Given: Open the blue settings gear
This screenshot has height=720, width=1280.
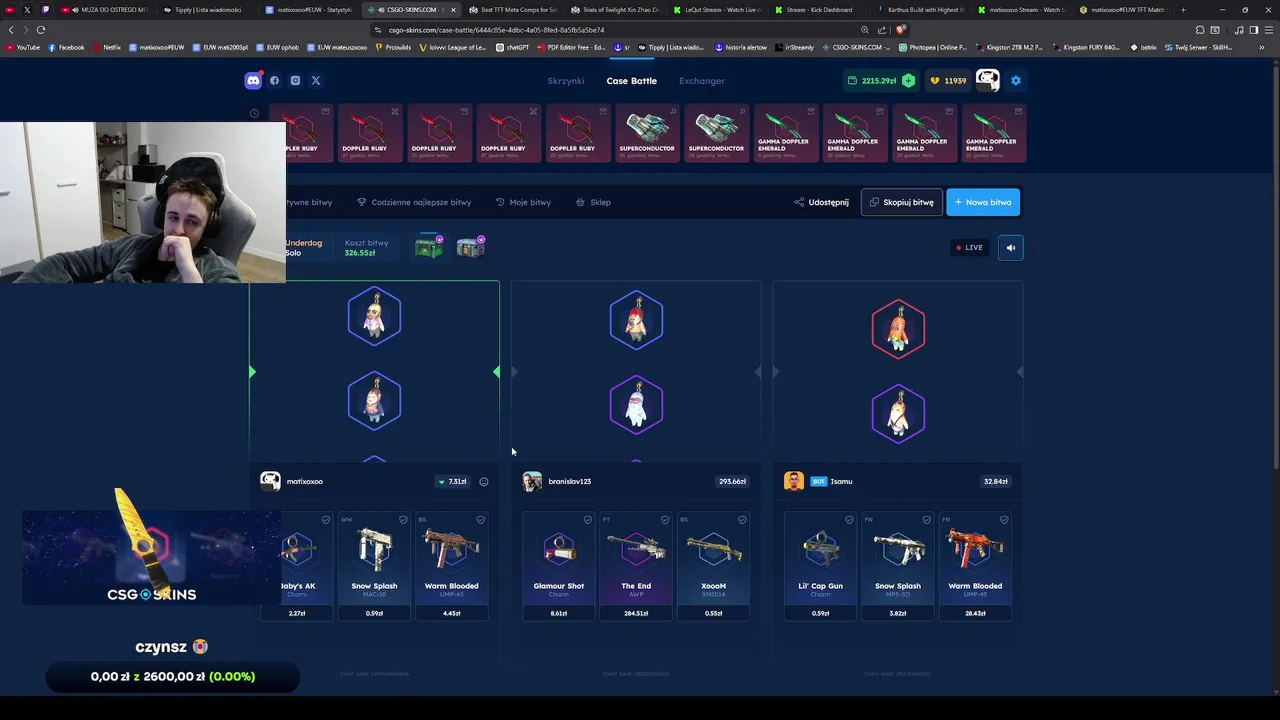Looking at the screenshot, I should [x=1016, y=80].
